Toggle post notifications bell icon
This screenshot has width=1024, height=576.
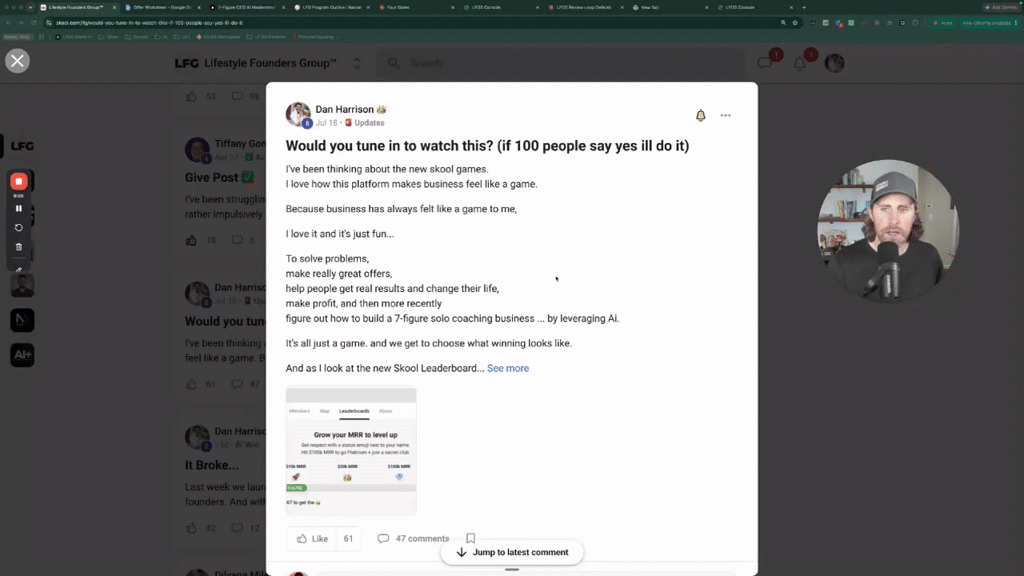coord(700,116)
